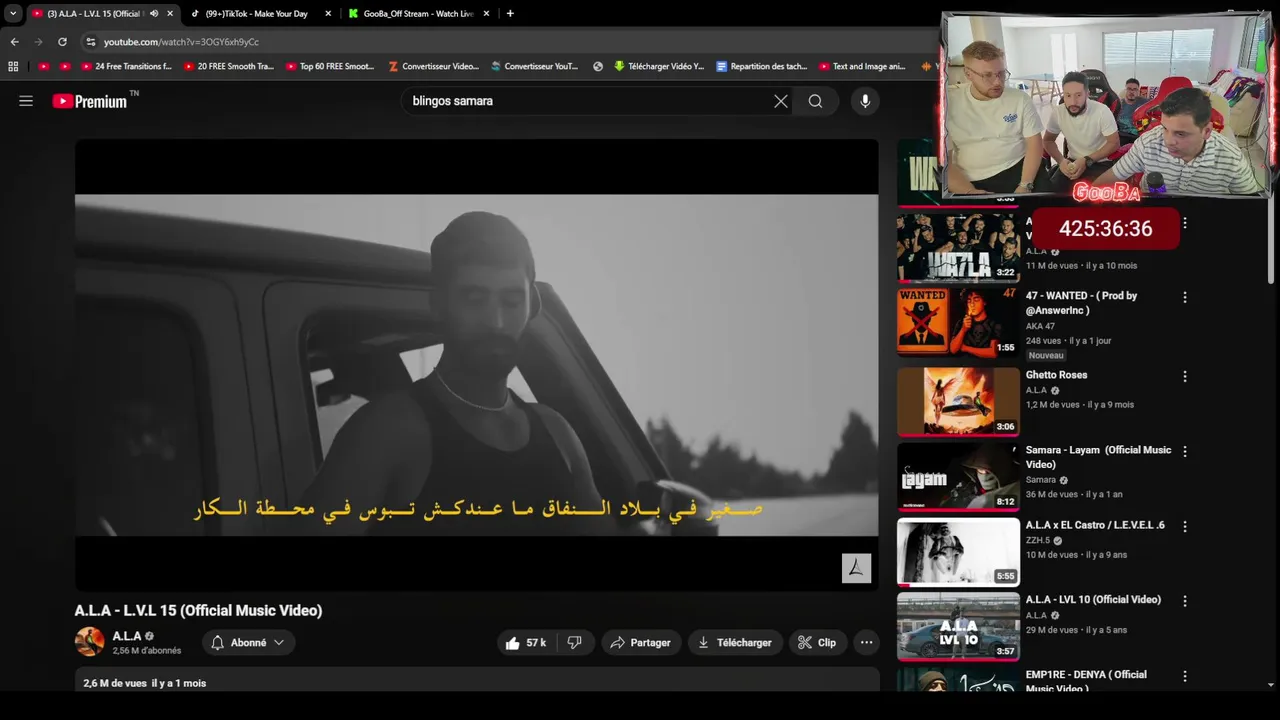Expand the Abonné subscription dropdown
The image size is (1280, 720).
(249, 643)
